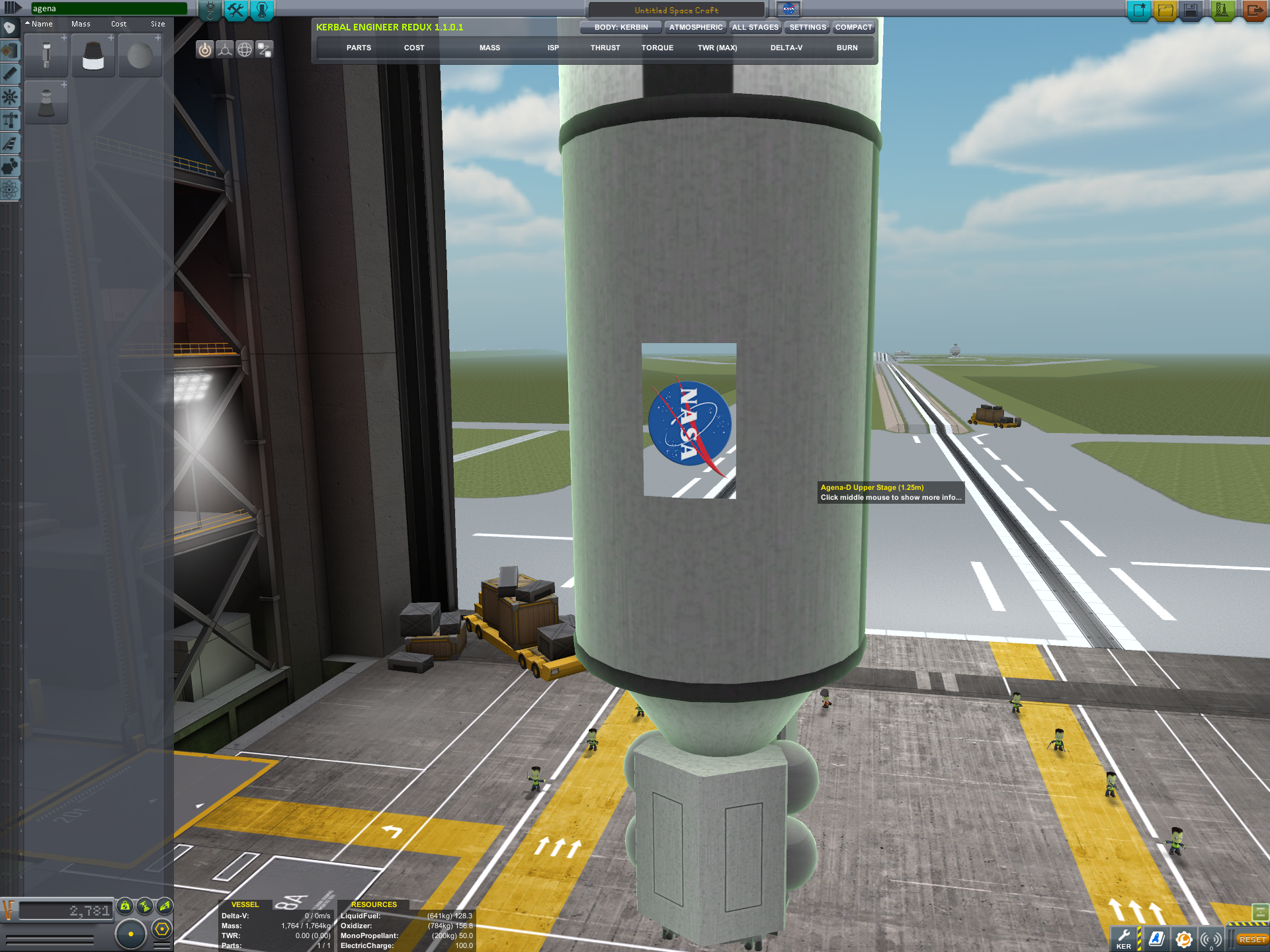Toggle ATMOSPHERIC mode in Kerbal Engineer
The image size is (1270, 952).
click(696, 27)
